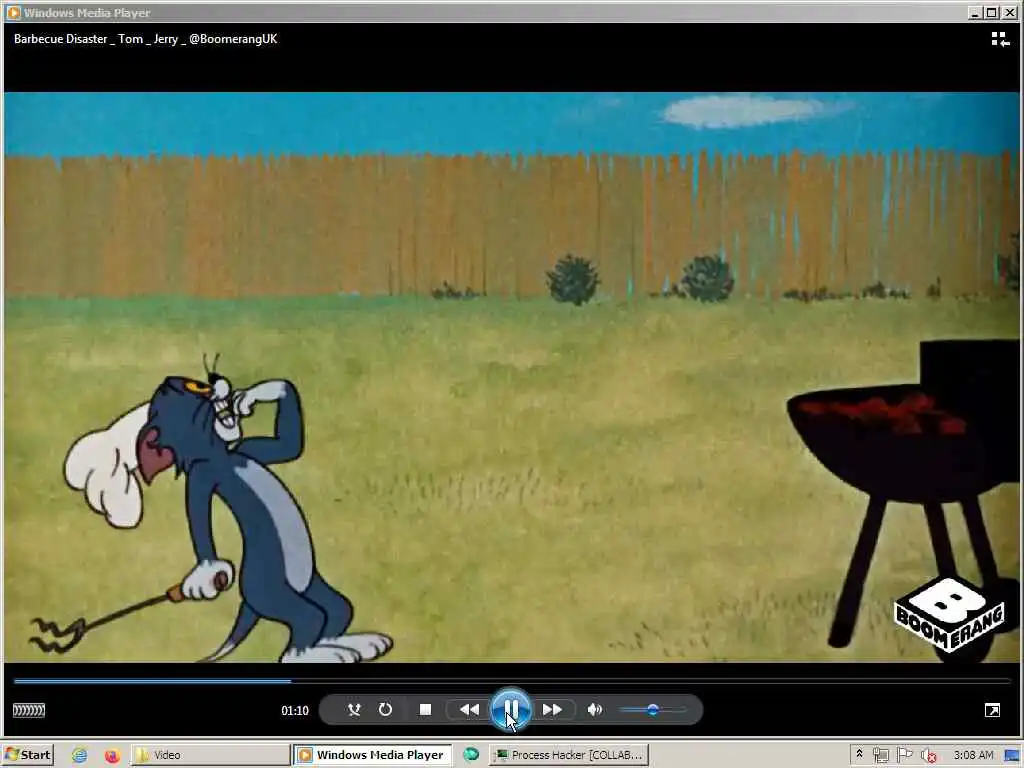Open Process Hacker taskbar button
Image resolution: width=1024 pixels, height=768 pixels.
[x=569, y=755]
